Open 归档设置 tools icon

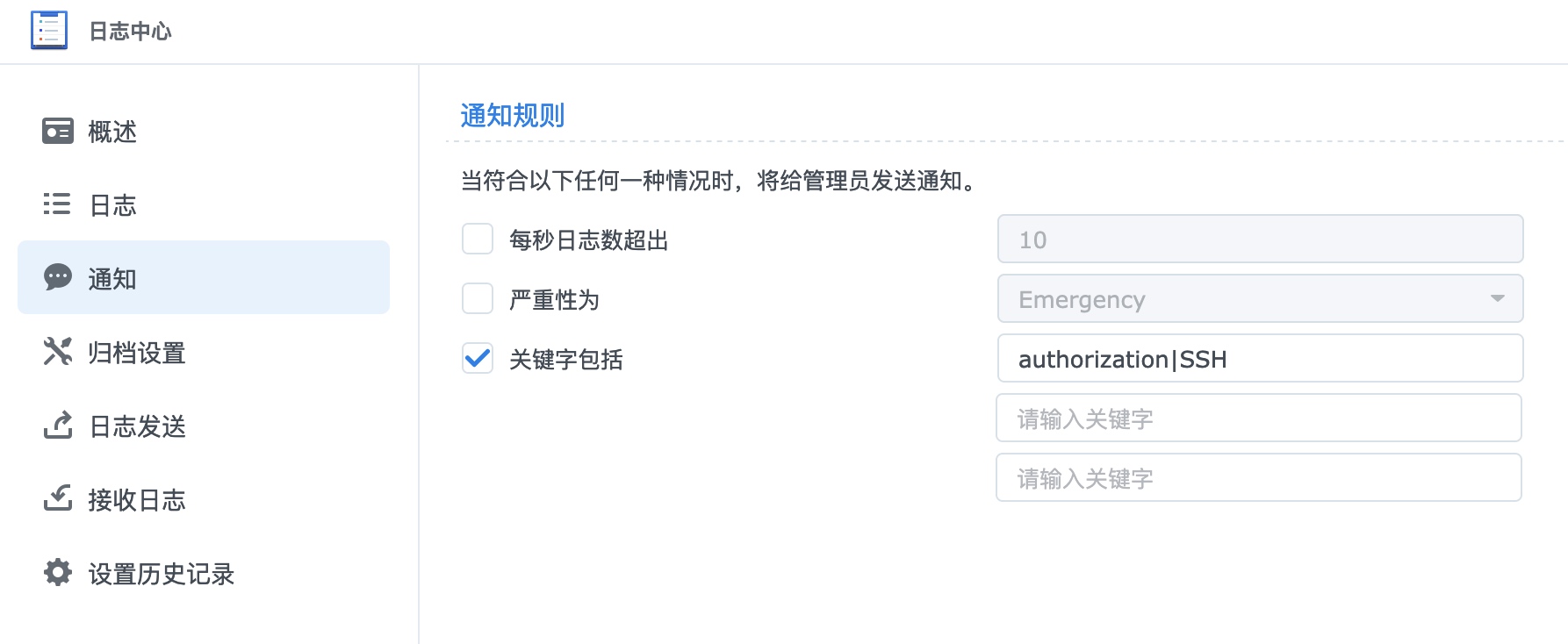58,352
